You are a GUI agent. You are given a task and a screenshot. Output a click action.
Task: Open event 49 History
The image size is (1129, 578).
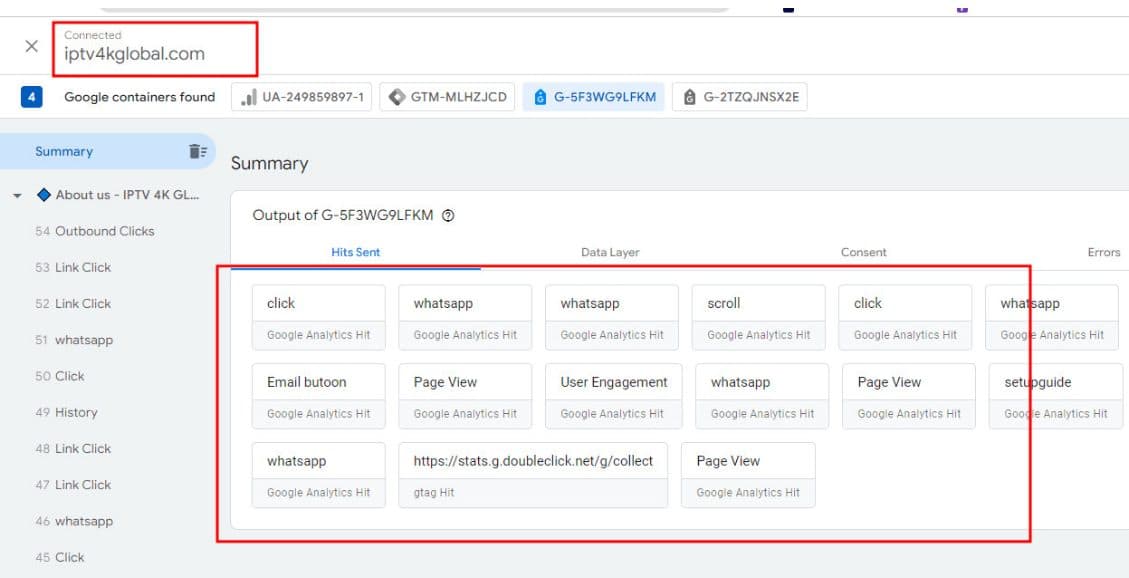(66, 412)
